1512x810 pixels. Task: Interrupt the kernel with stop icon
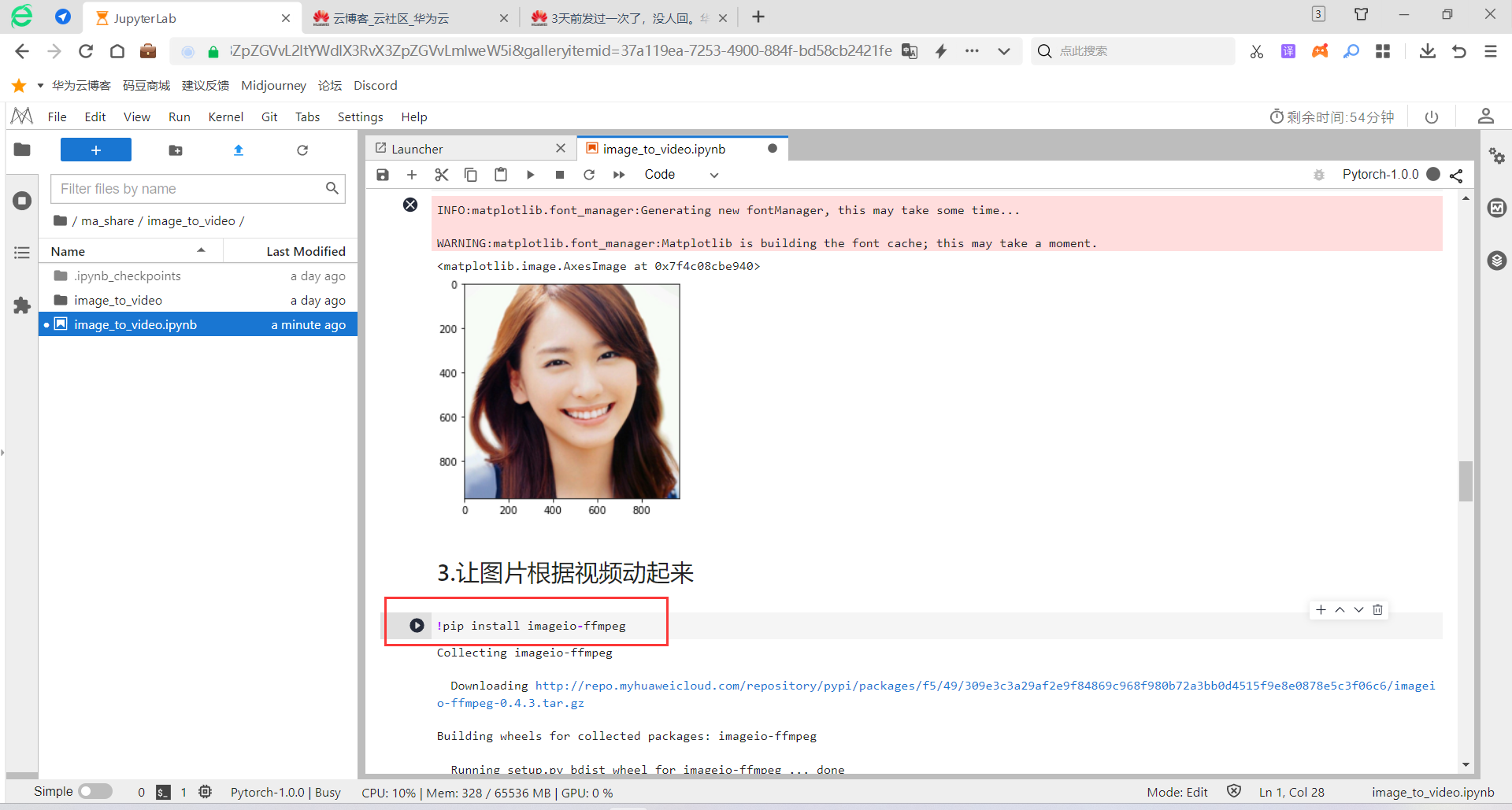coord(560,175)
